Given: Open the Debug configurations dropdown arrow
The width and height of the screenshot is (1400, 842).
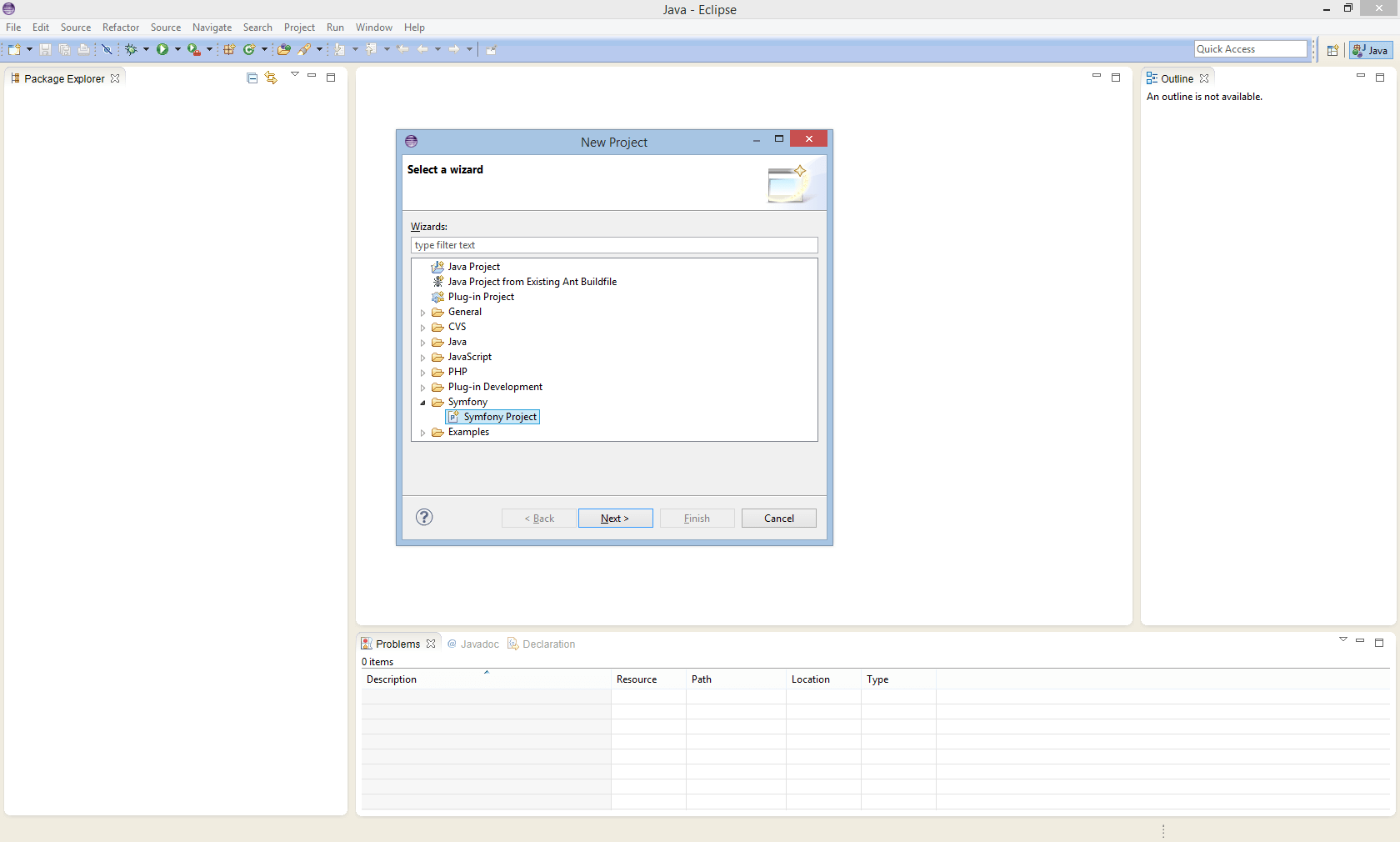Looking at the screenshot, I should tap(146, 49).
